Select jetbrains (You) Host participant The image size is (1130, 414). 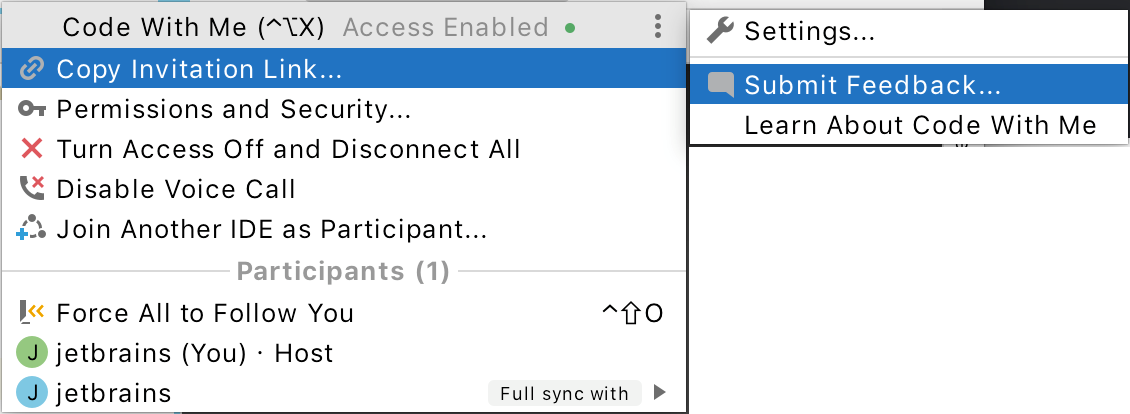coord(194,353)
